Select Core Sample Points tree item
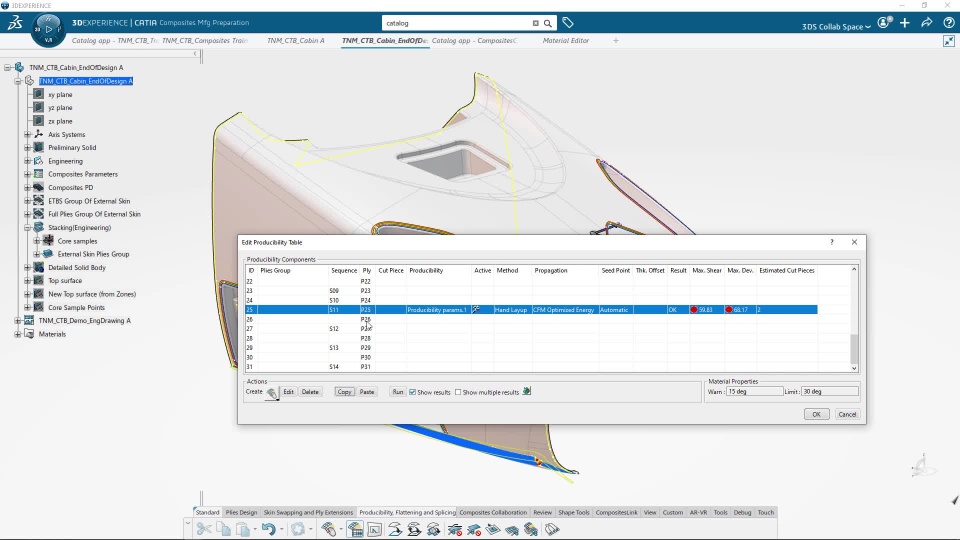 77,307
